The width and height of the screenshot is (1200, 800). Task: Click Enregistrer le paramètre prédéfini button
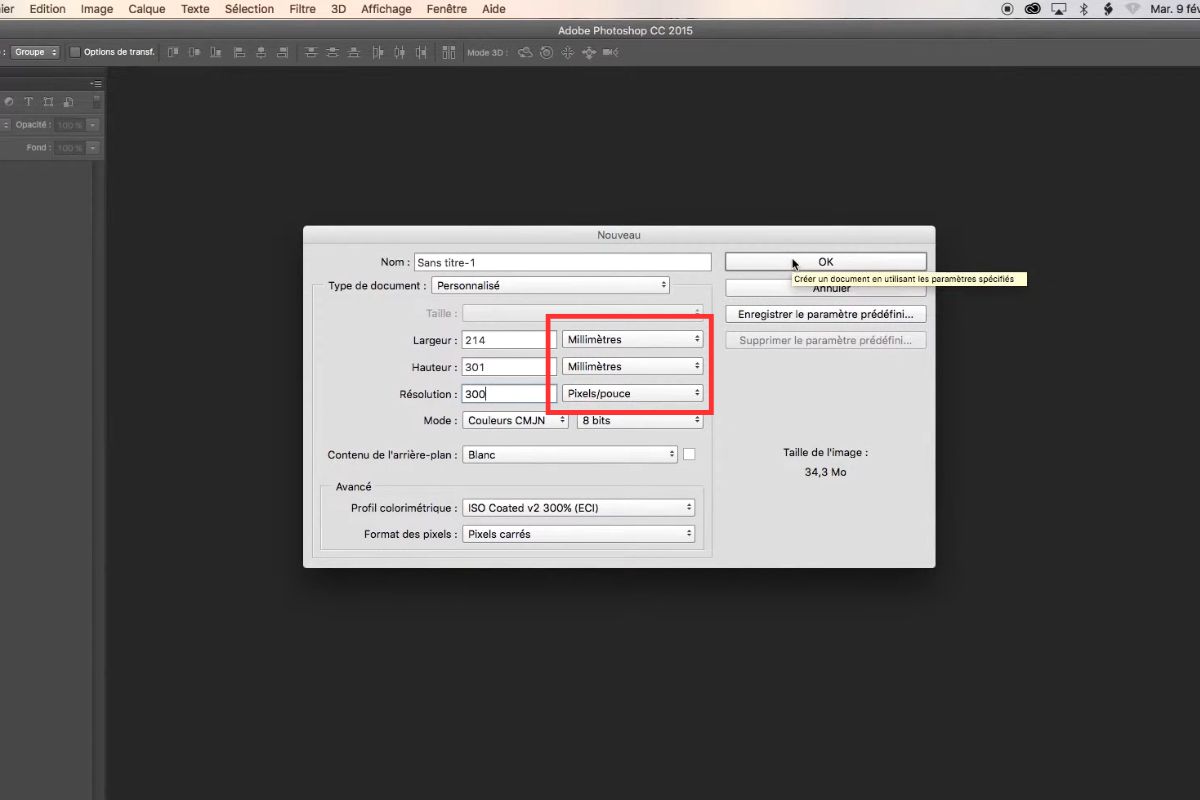coord(826,314)
